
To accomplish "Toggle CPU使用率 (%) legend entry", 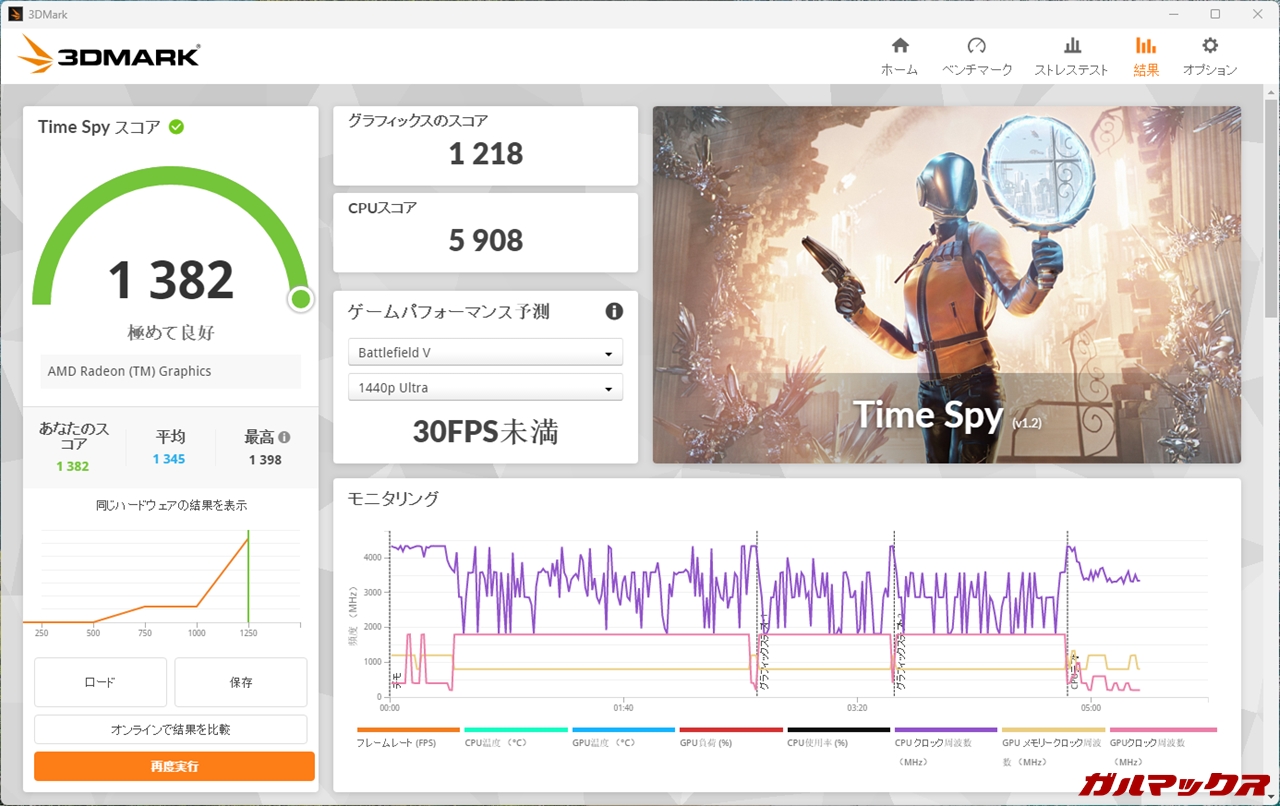I will click(838, 738).
